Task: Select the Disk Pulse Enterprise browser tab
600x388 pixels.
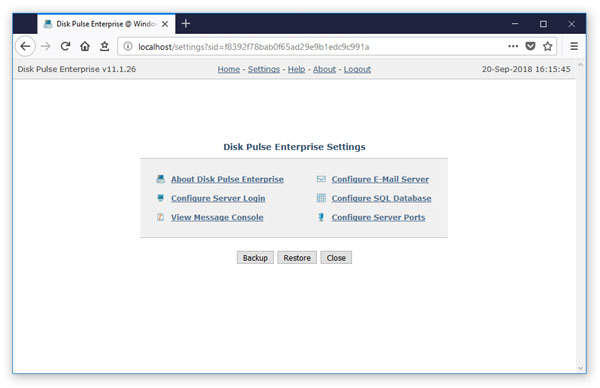Action: coord(106,24)
